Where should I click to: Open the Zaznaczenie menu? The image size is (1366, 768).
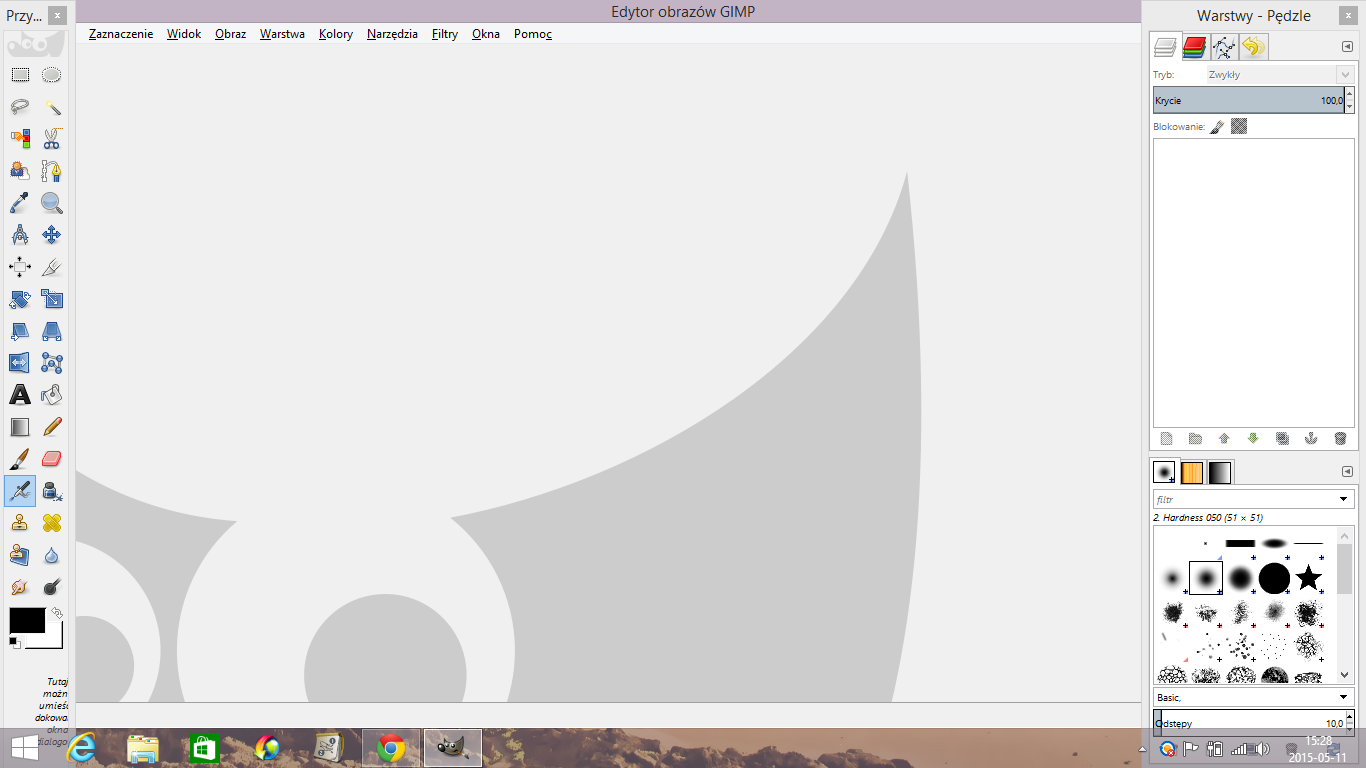(x=121, y=34)
